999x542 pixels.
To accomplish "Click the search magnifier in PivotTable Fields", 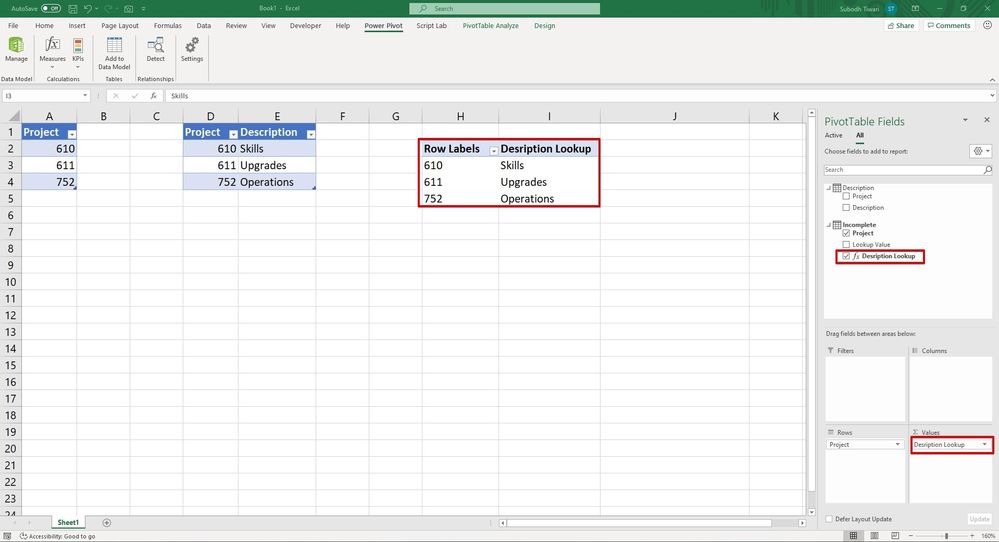I will [987, 170].
